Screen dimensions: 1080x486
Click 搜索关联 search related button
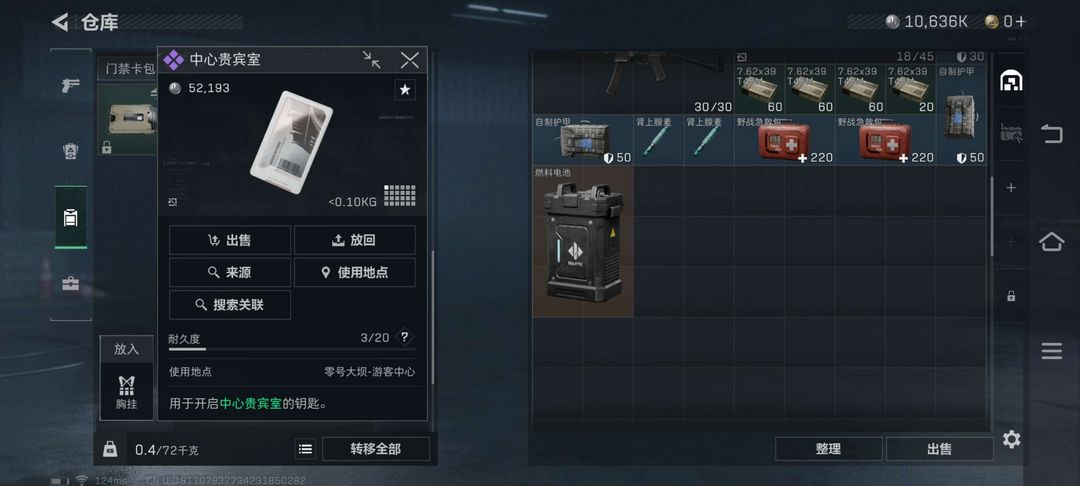tap(230, 305)
